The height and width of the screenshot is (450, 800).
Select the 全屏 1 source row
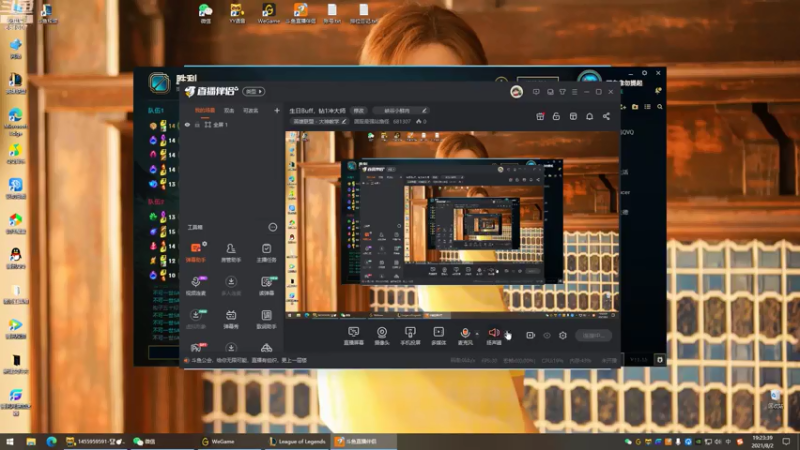(232, 124)
